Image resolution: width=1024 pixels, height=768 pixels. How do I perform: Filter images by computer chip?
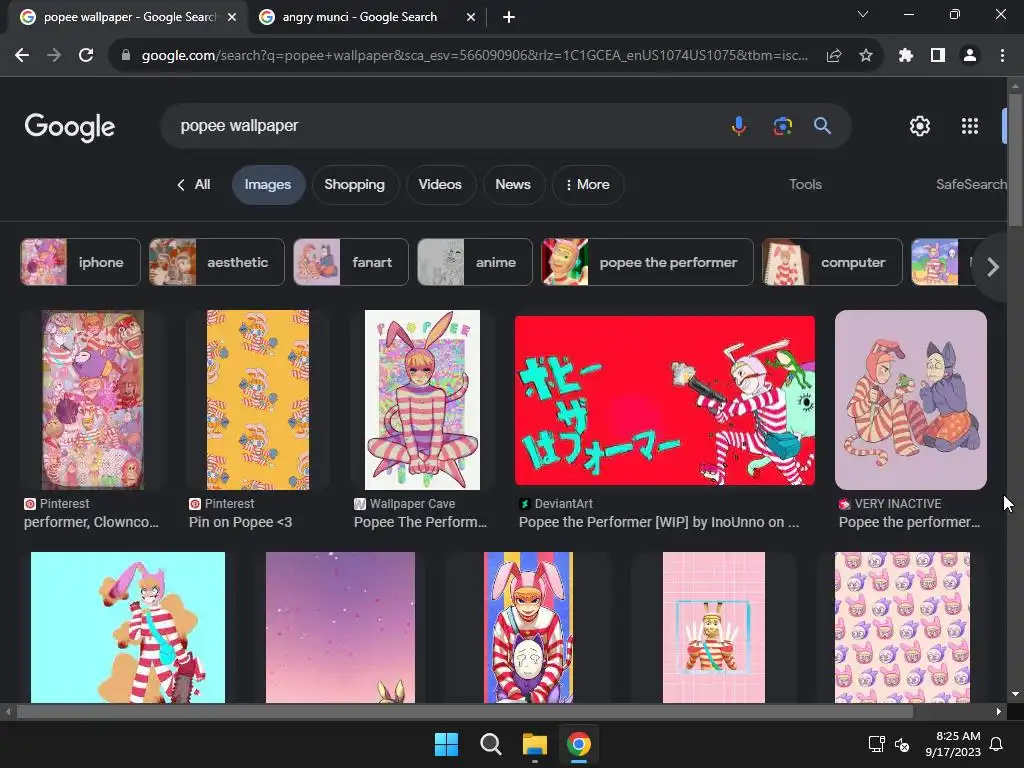[832, 263]
